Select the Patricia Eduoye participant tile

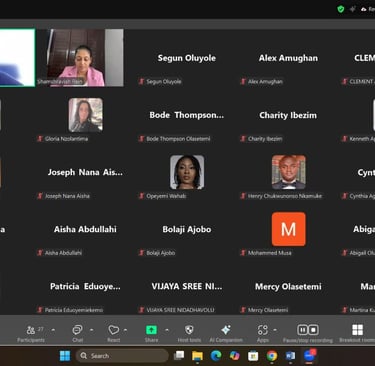[85, 286]
